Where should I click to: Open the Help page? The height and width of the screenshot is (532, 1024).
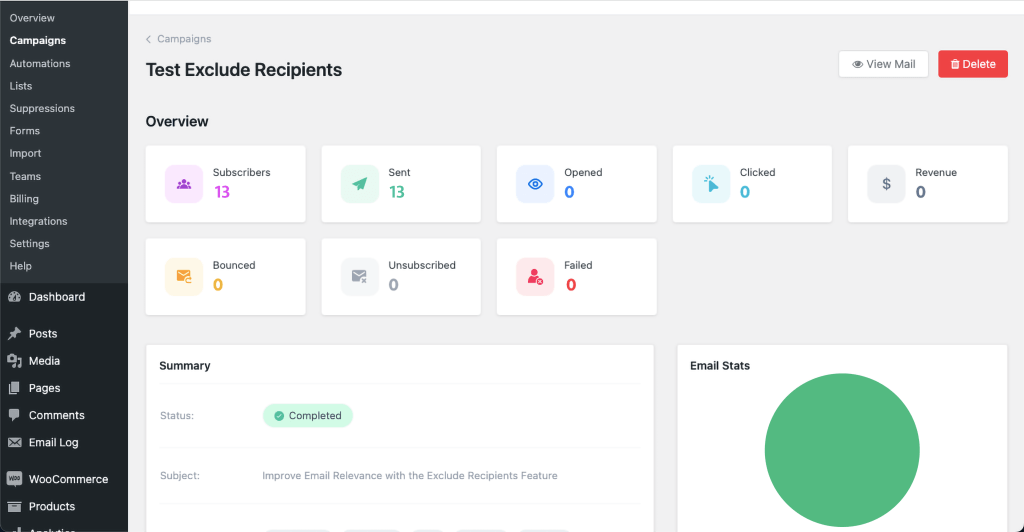20,266
